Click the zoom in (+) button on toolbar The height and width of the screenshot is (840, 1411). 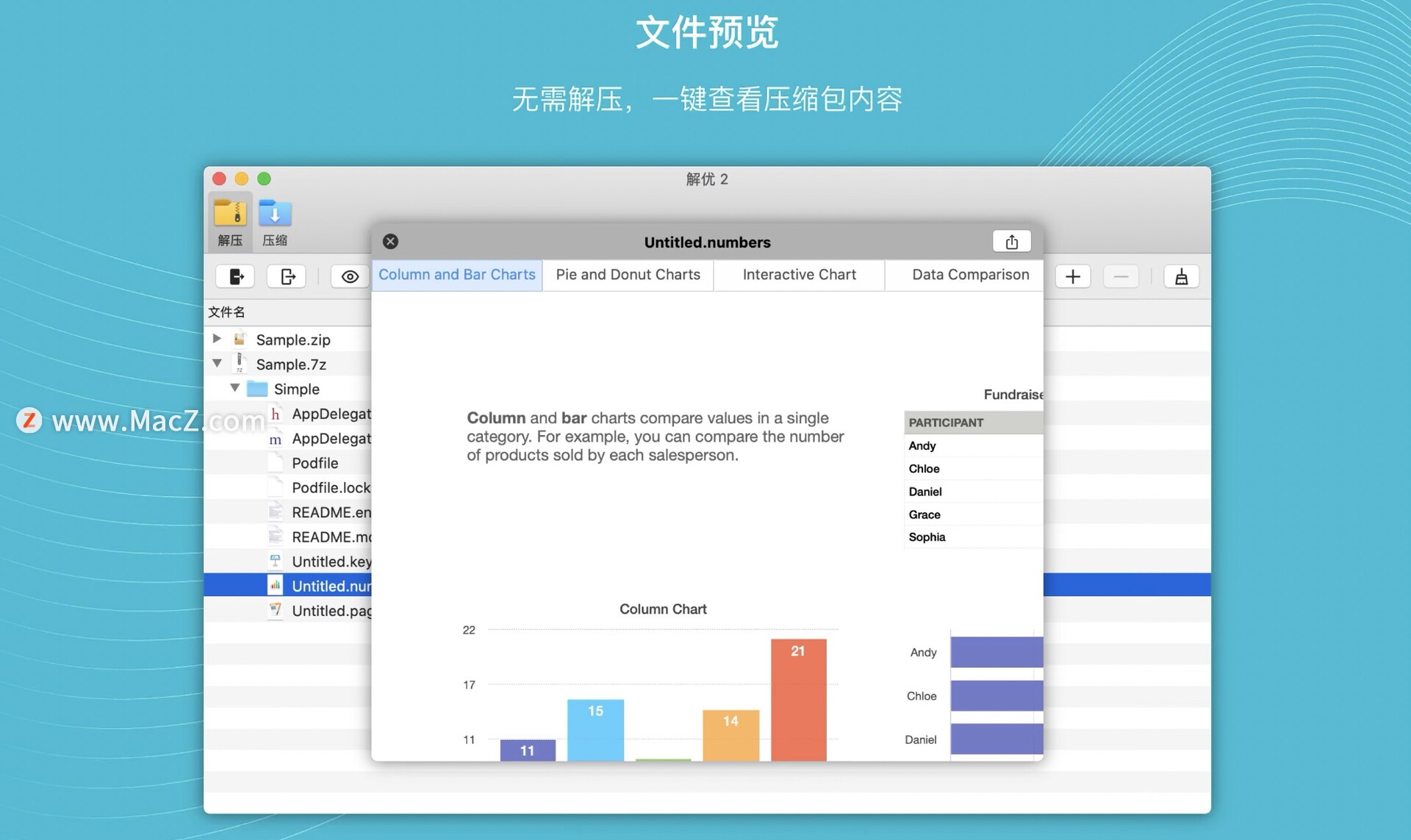[x=1072, y=275]
